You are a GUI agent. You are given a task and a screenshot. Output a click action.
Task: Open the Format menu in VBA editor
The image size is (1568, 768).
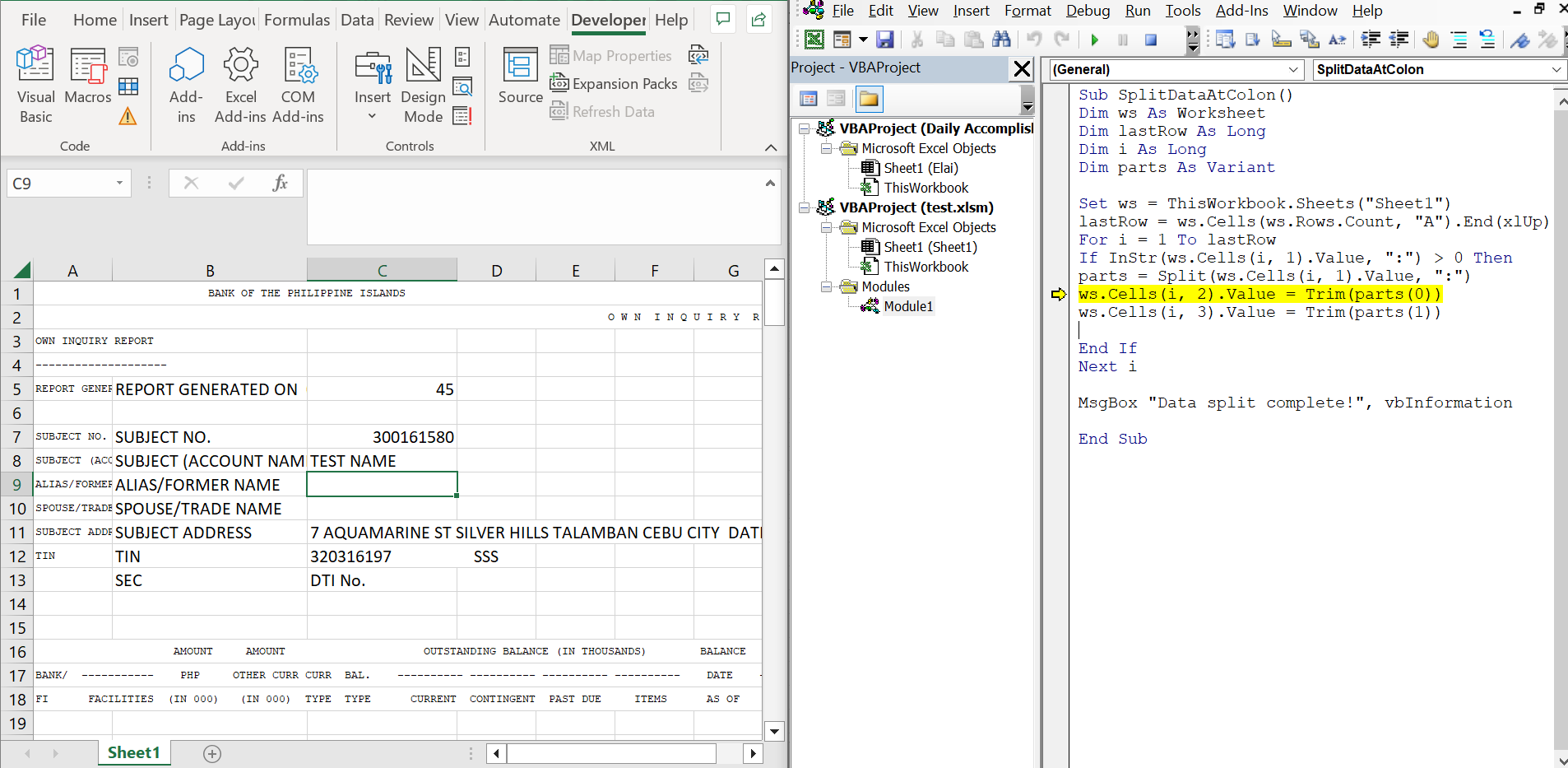pyautogui.click(x=1028, y=11)
